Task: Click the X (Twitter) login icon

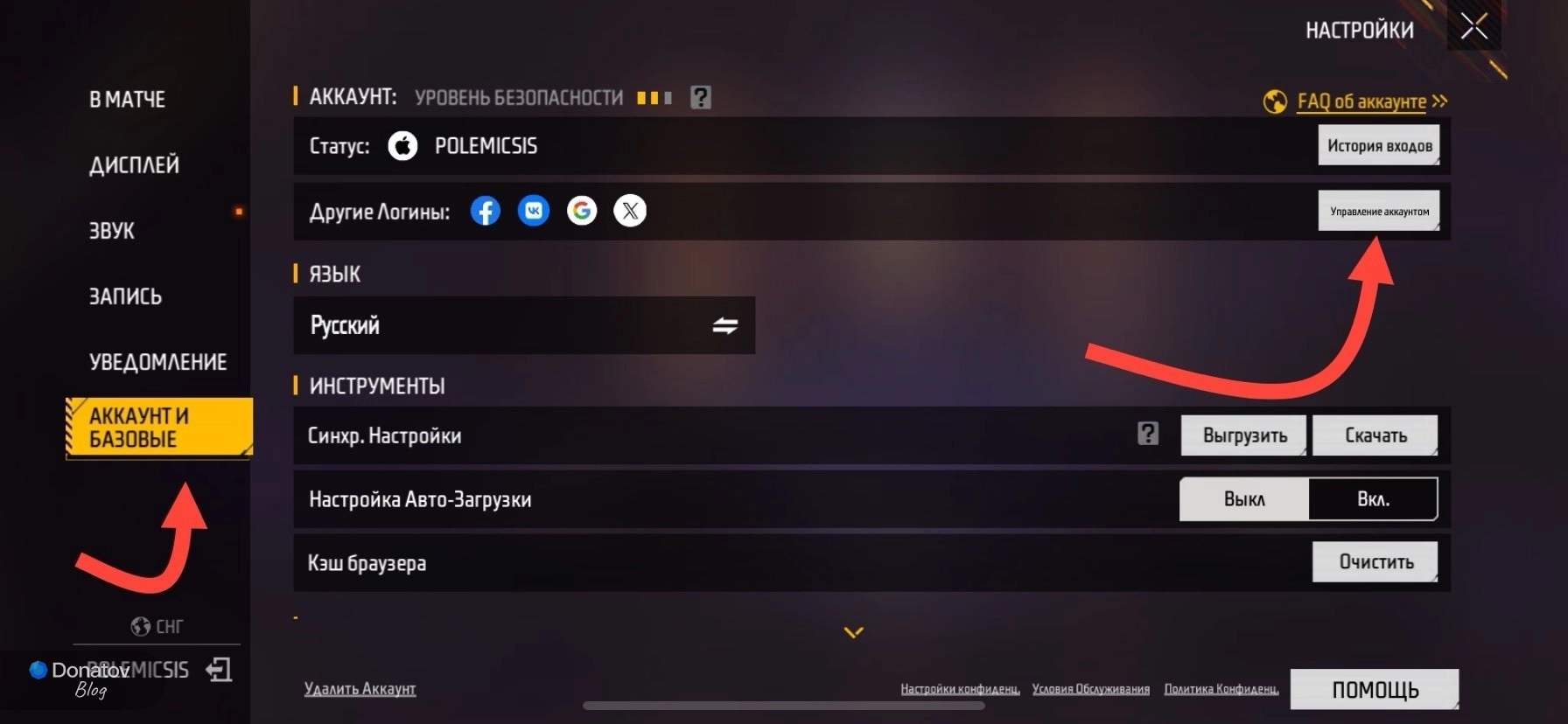Action: tap(630, 211)
